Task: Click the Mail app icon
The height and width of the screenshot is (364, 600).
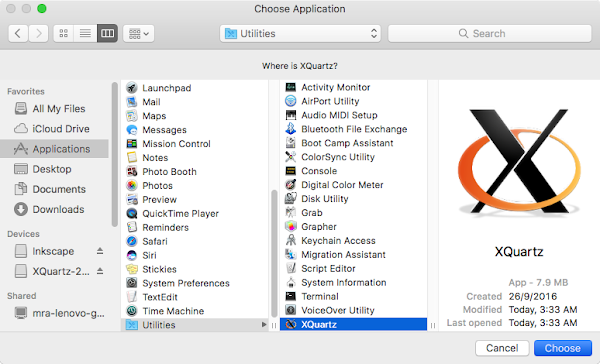Action: click(x=132, y=102)
